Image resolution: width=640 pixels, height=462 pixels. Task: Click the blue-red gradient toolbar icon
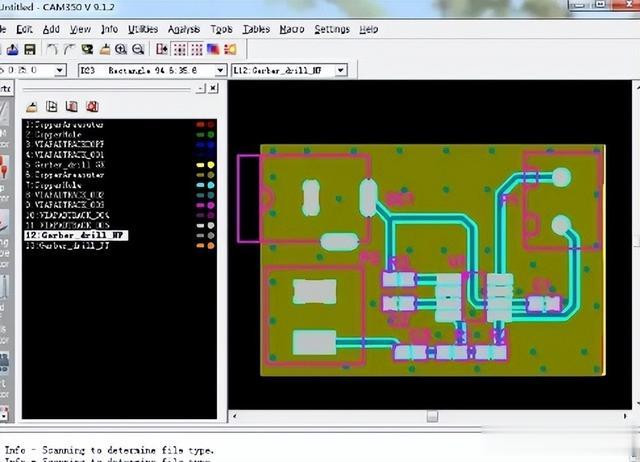pos(213,49)
